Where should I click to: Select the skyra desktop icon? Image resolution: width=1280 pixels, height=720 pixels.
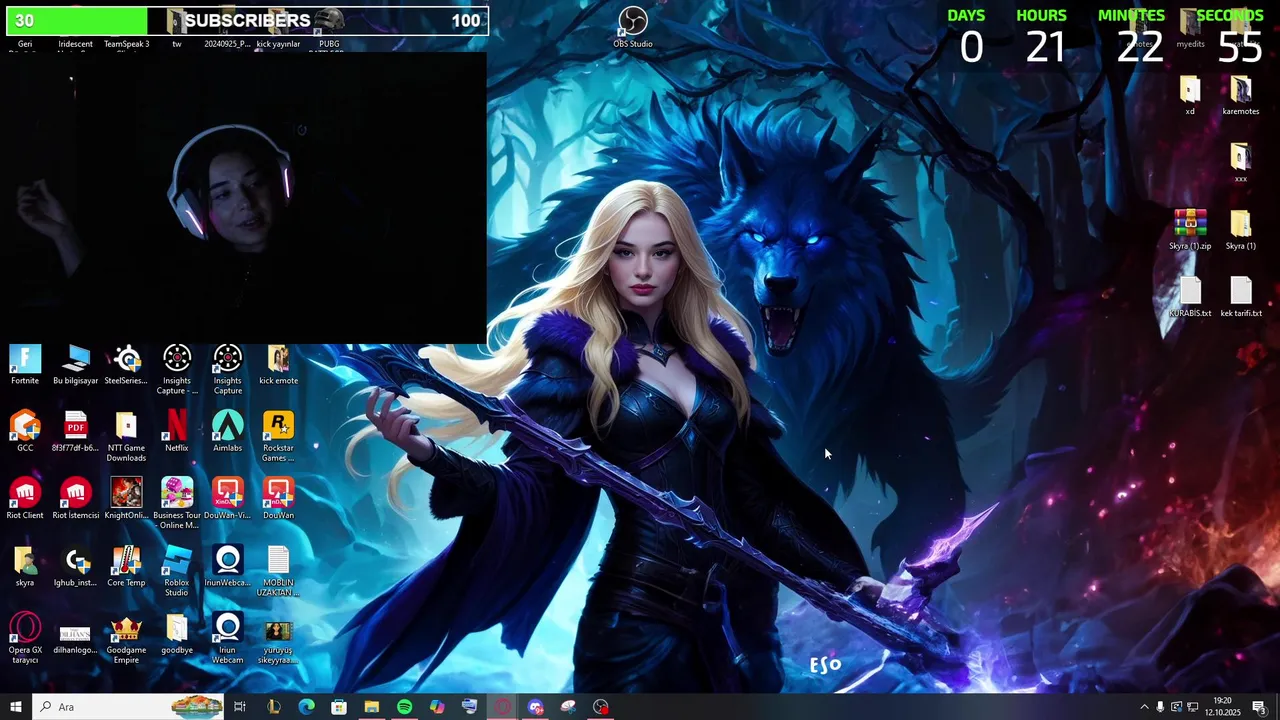pos(25,566)
